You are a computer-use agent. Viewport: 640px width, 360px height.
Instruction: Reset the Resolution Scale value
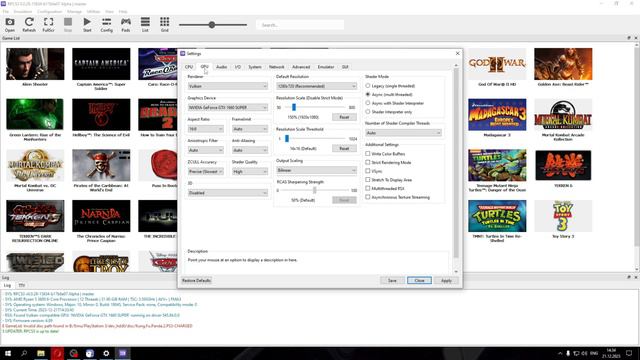pos(344,117)
